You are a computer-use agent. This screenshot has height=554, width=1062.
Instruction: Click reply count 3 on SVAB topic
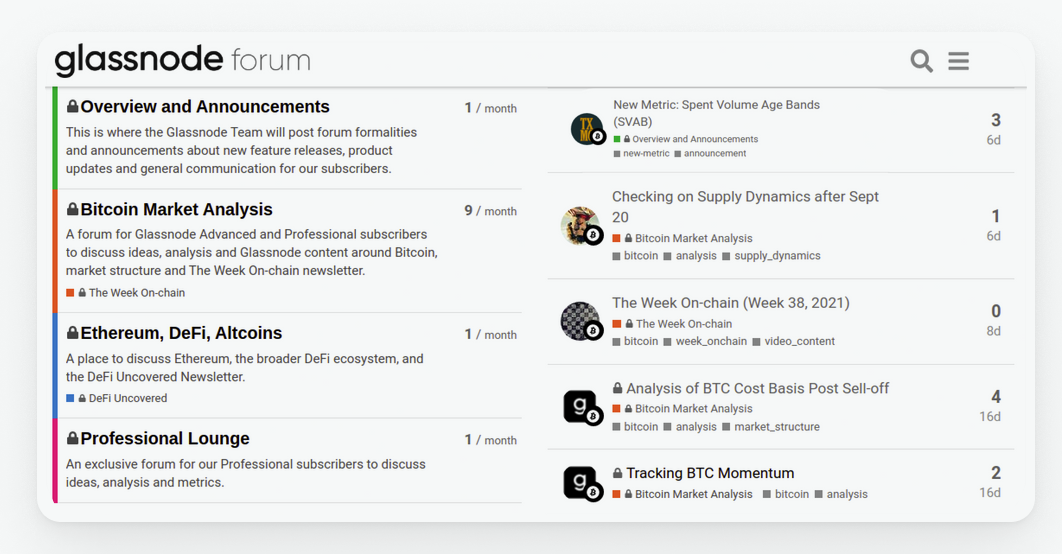tap(996, 120)
